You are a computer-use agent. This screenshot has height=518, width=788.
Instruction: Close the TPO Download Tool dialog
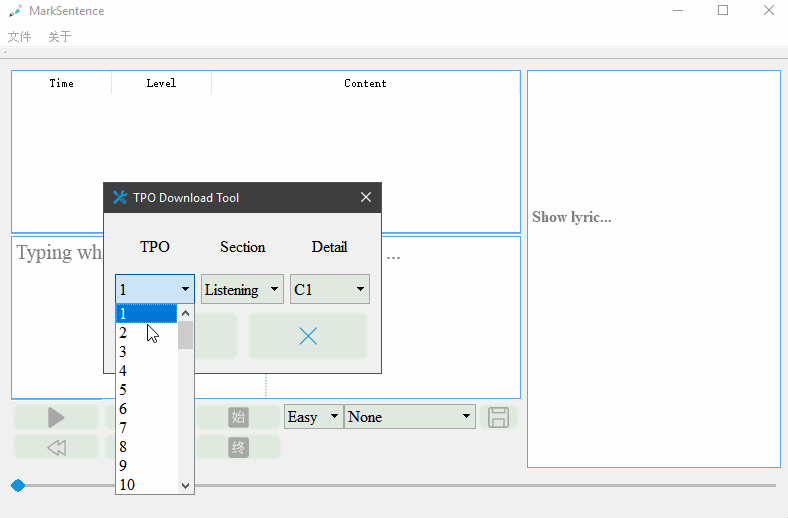click(366, 197)
